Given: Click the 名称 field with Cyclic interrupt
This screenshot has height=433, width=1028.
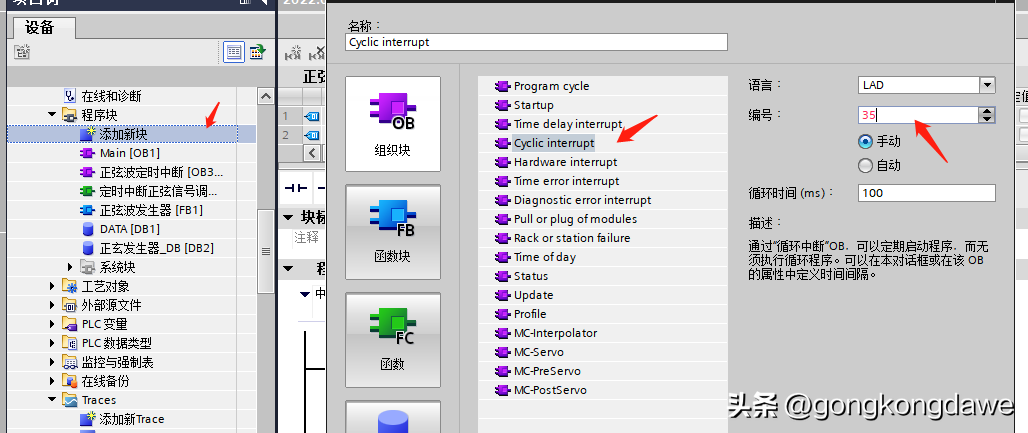Looking at the screenshot, I should coord(536,42).
